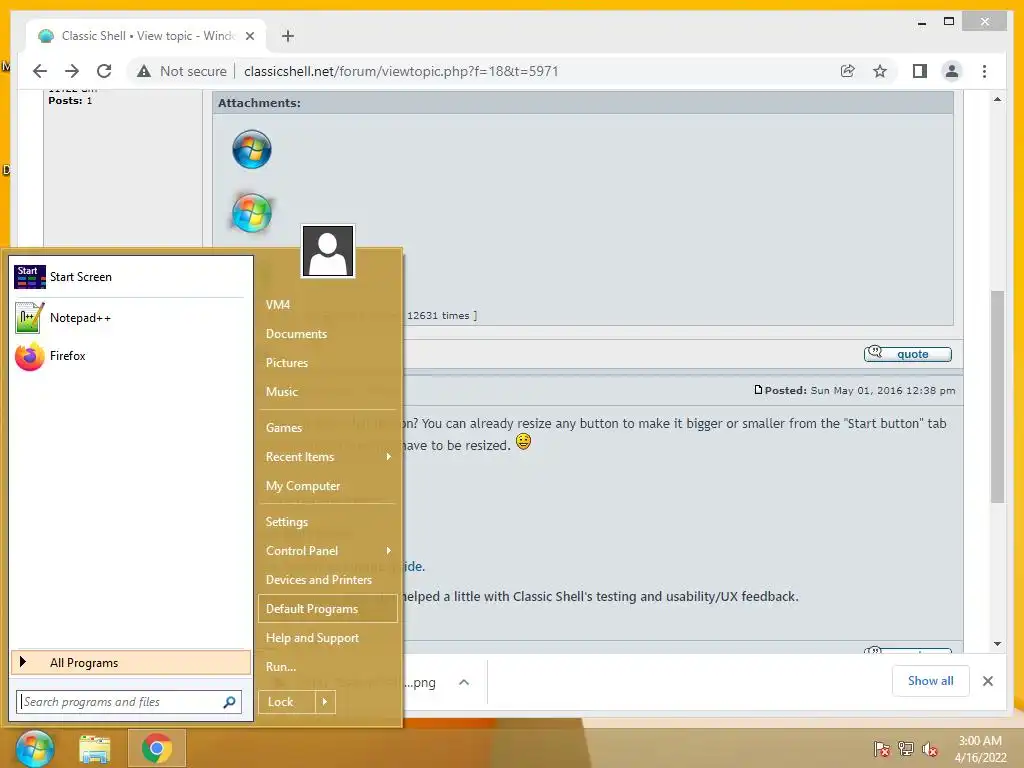The height and width of the screenshot is (768, 1024).
Task: Click the Lock button
Action: click(287, 702)
